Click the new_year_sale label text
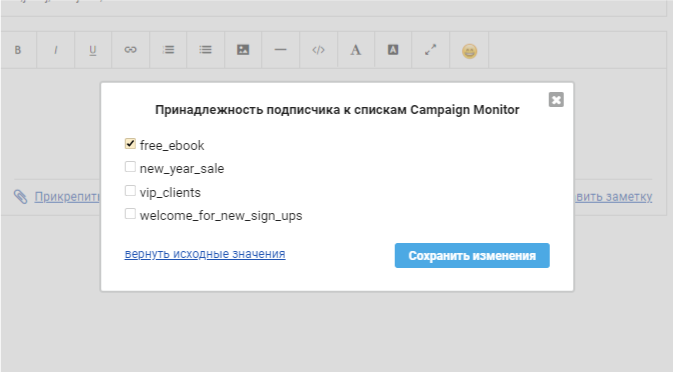This screenshot has height=372, width=673. point(182,169)
